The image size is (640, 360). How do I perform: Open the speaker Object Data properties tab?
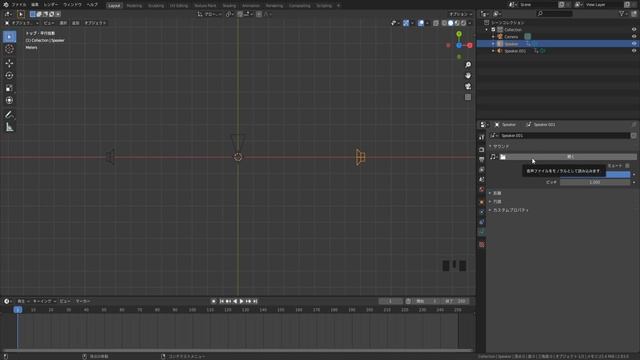[x=482, y=232]
